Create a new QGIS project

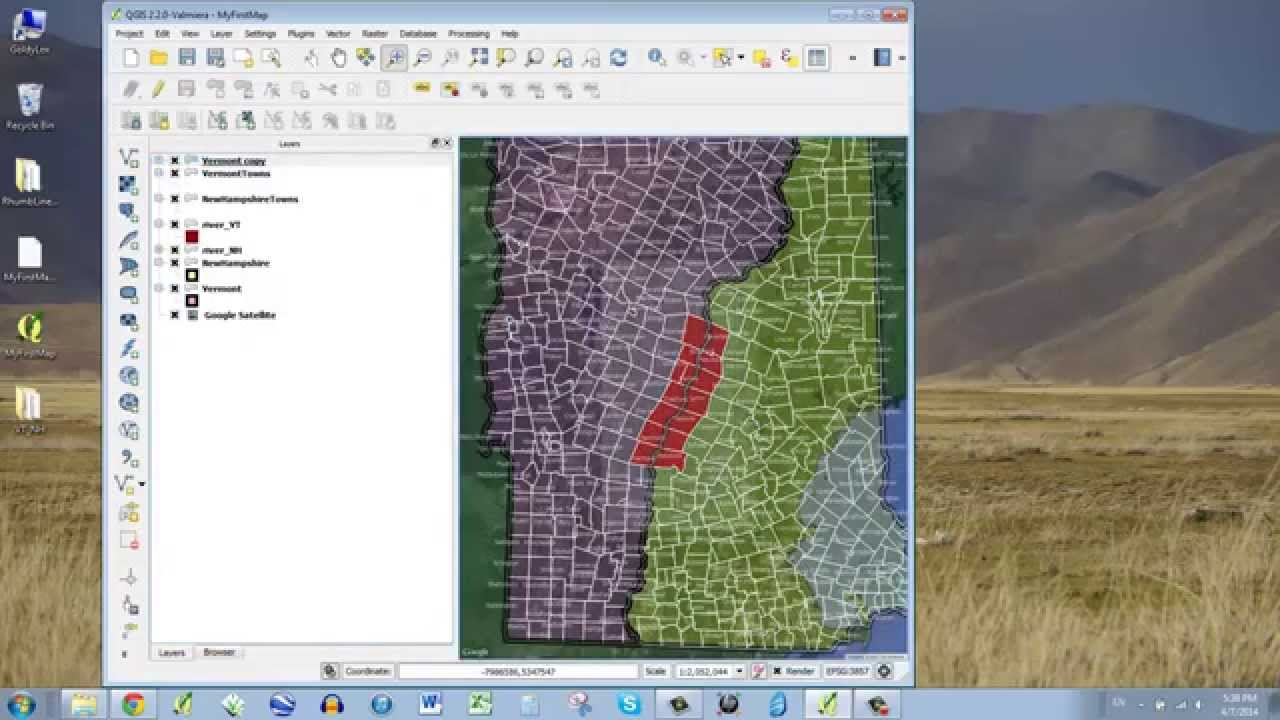131,58
